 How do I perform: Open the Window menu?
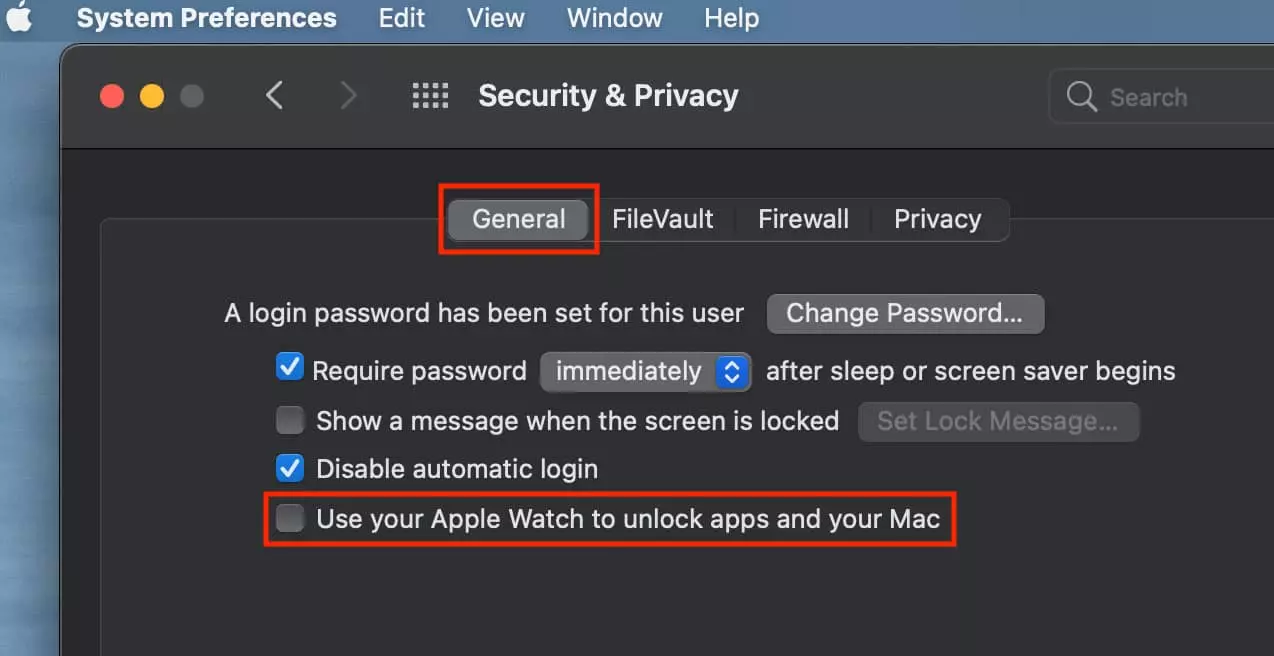[613, 17]
